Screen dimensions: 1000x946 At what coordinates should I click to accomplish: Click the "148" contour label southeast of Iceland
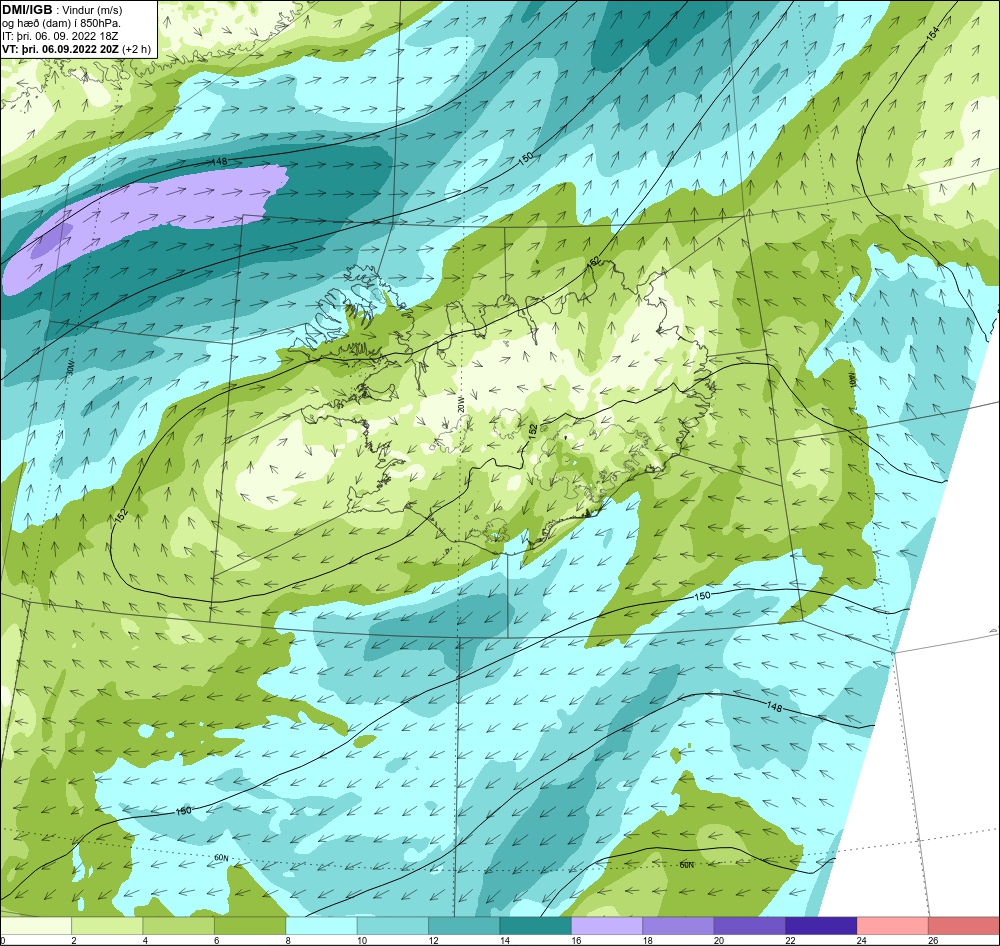coord(774,706)
